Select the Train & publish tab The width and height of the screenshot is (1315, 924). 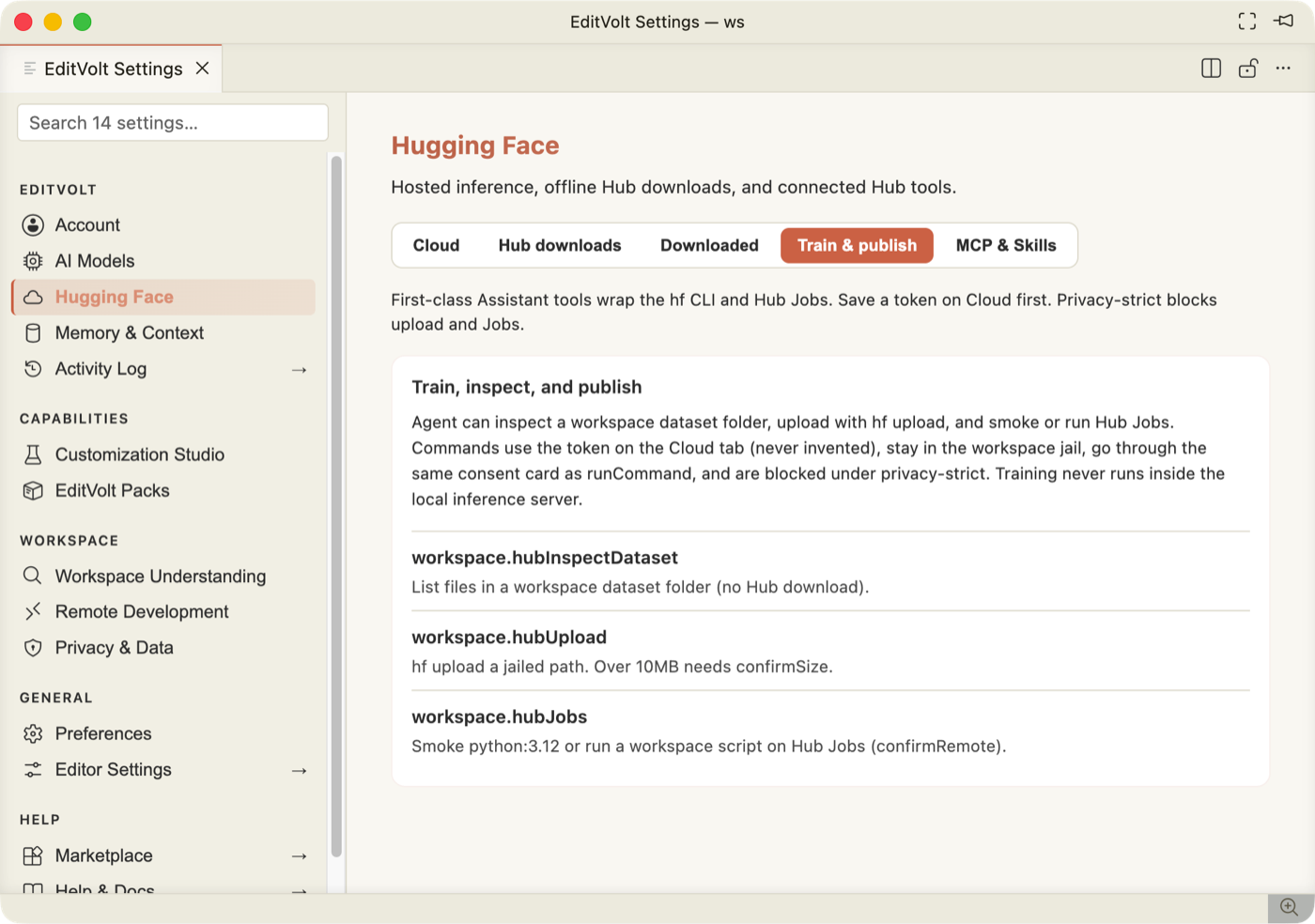click(x=857, y=246)
